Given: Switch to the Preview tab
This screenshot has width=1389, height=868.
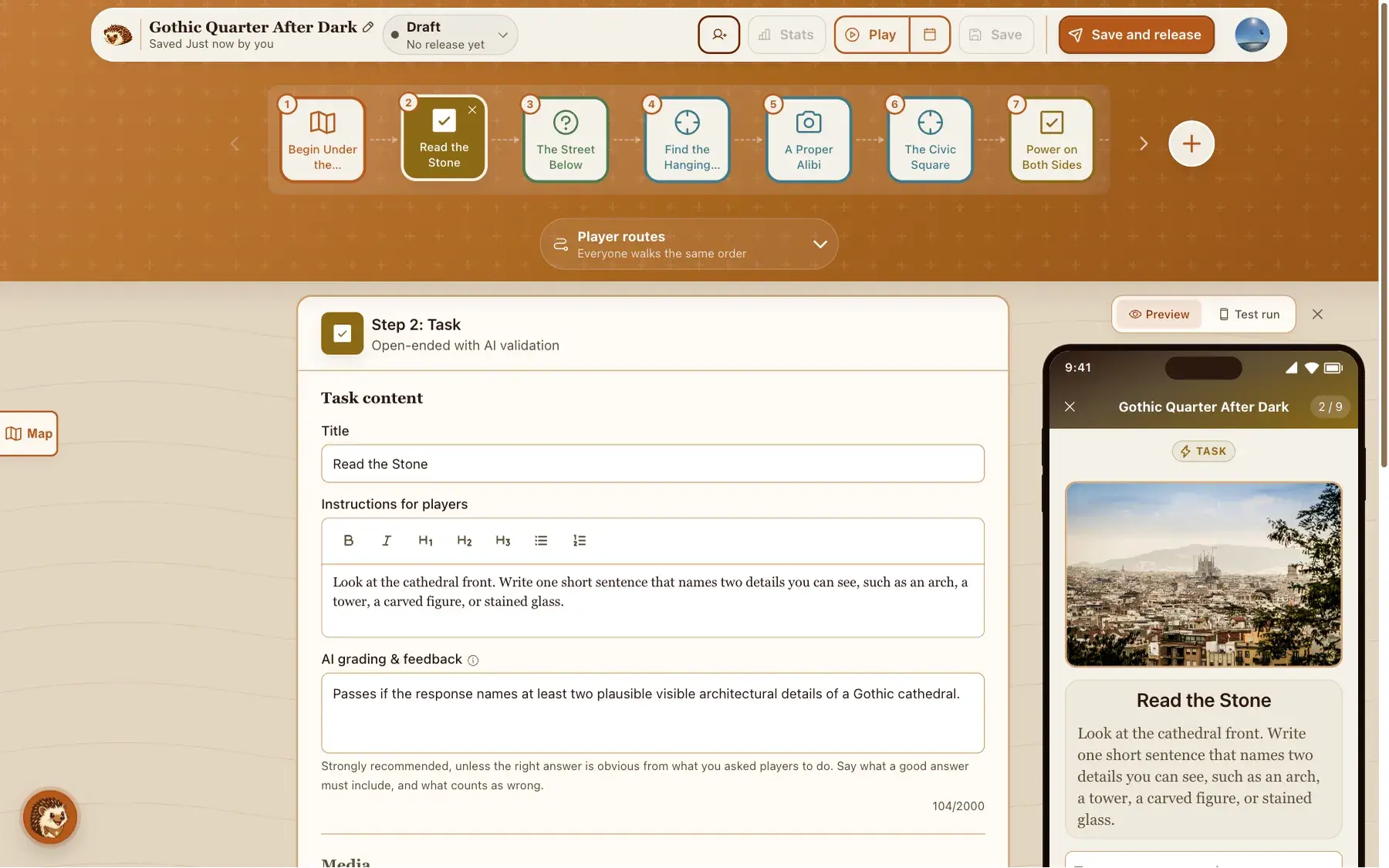Looking at the screenshot, I should 1159,314.
